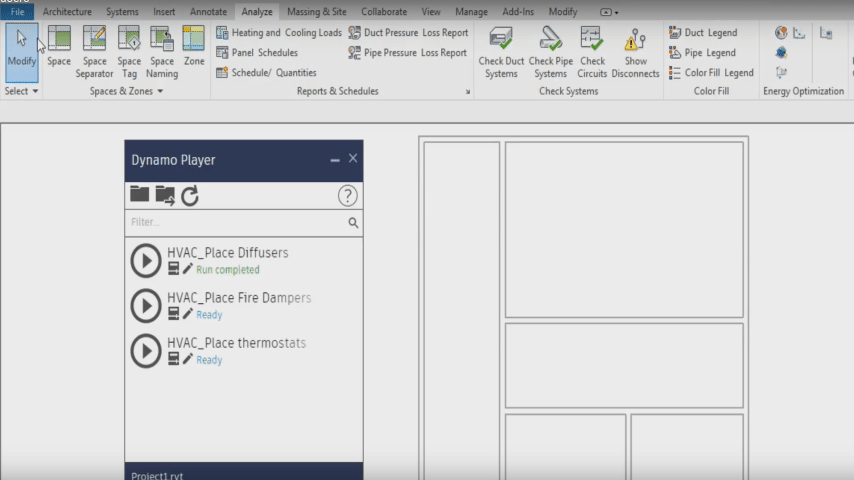
Task: Edit inputs for HVAC_Place thermostats
Action: point(173,359)
